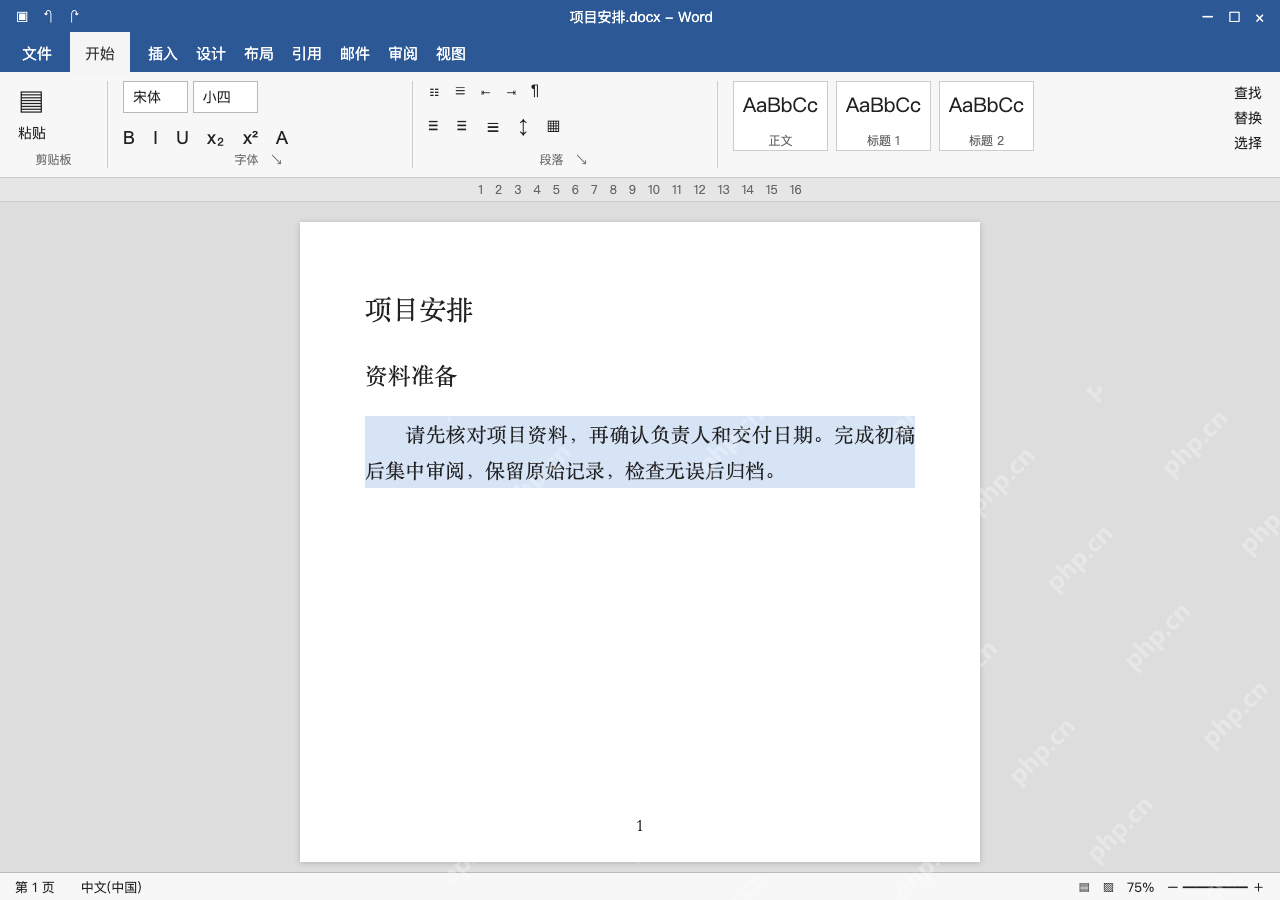Click the 替换 (Replace) button

pyautogui.click(x=1248, y=118)
